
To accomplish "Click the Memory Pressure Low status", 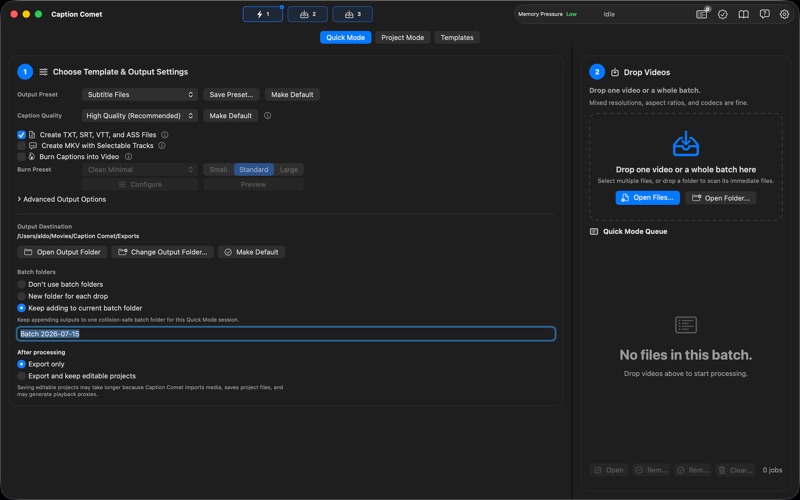I will point(547,14).
